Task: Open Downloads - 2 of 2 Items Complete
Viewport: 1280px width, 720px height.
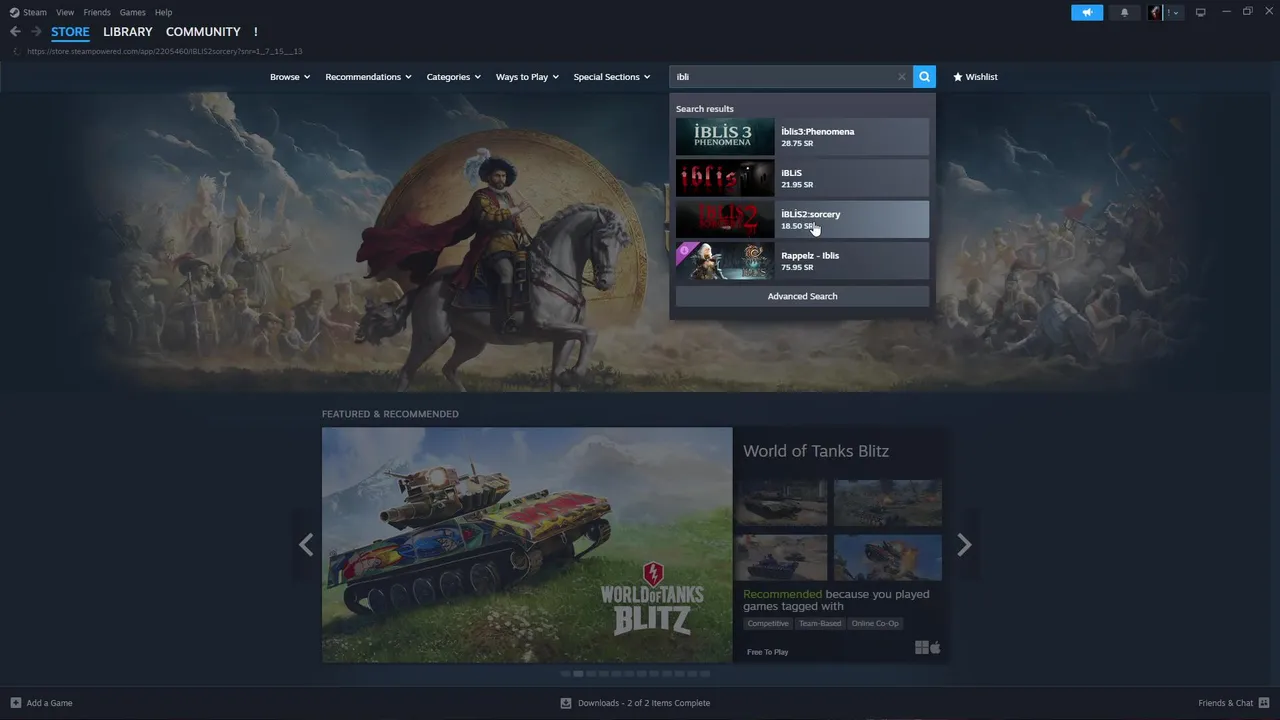Action: (644, 703)
